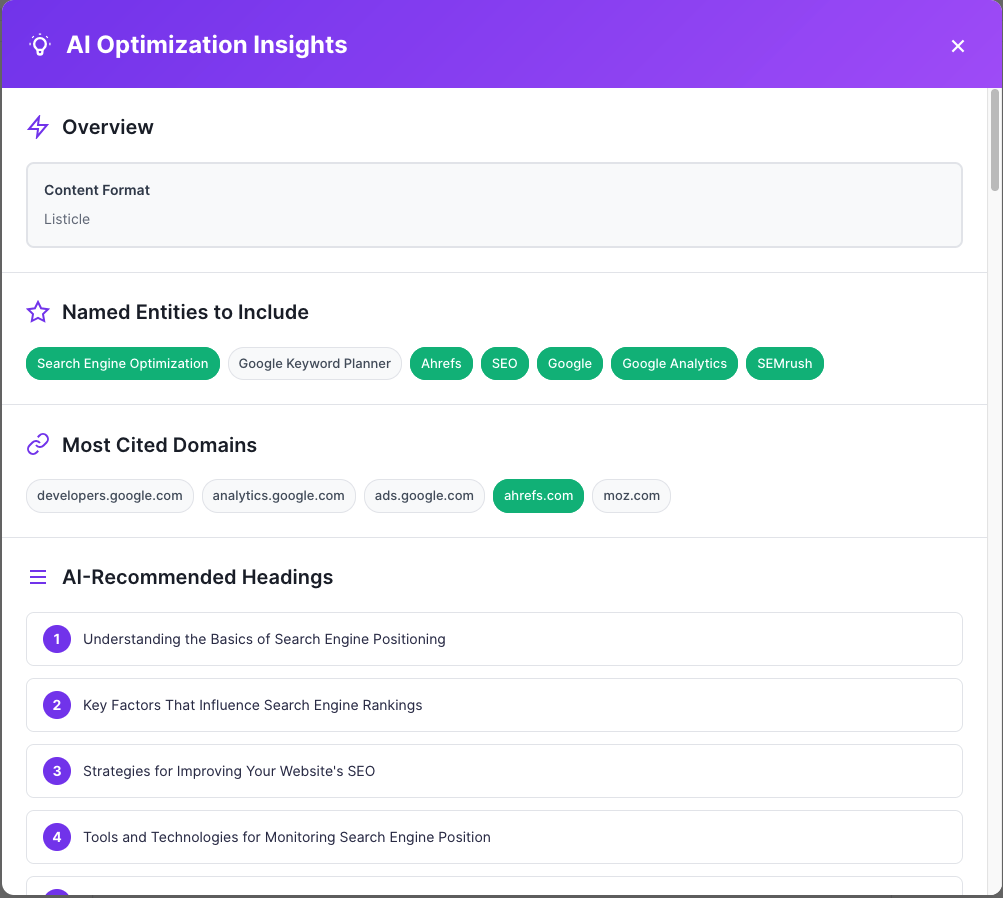This screenshot has width=1003, height=898.
Task: Click heading Strategies for Improving Your Website's SEO
Action: (494, 771)
